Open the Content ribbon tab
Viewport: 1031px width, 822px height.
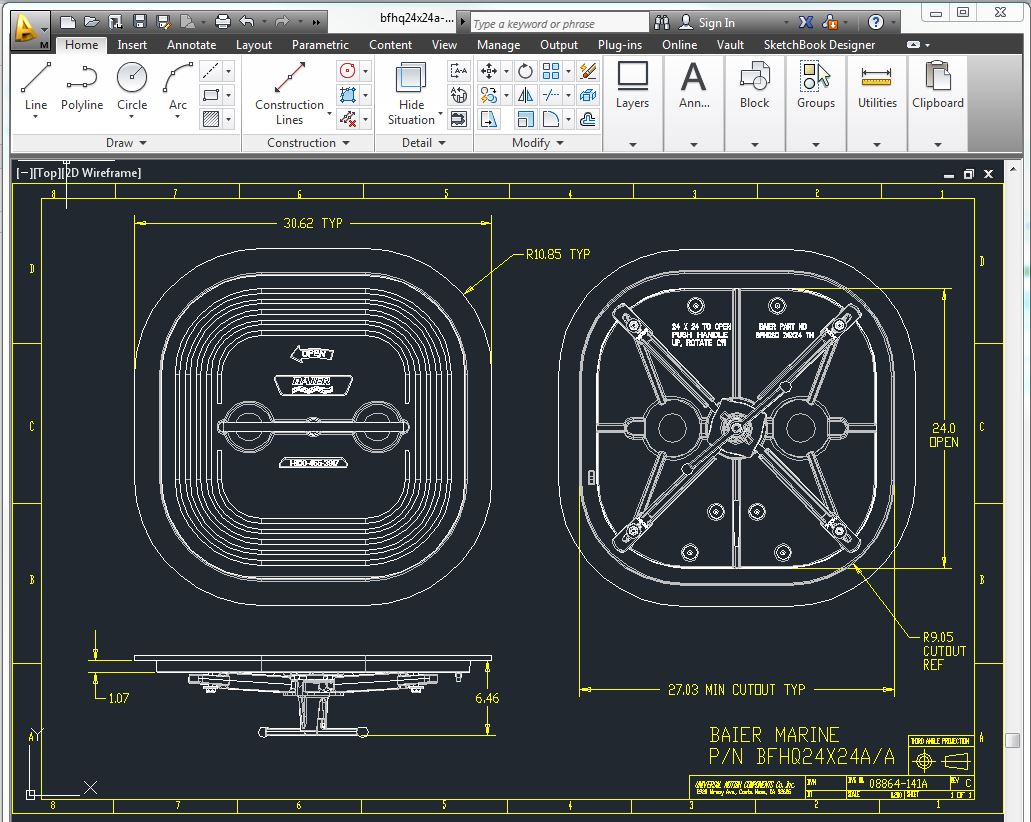click(390, 45)
